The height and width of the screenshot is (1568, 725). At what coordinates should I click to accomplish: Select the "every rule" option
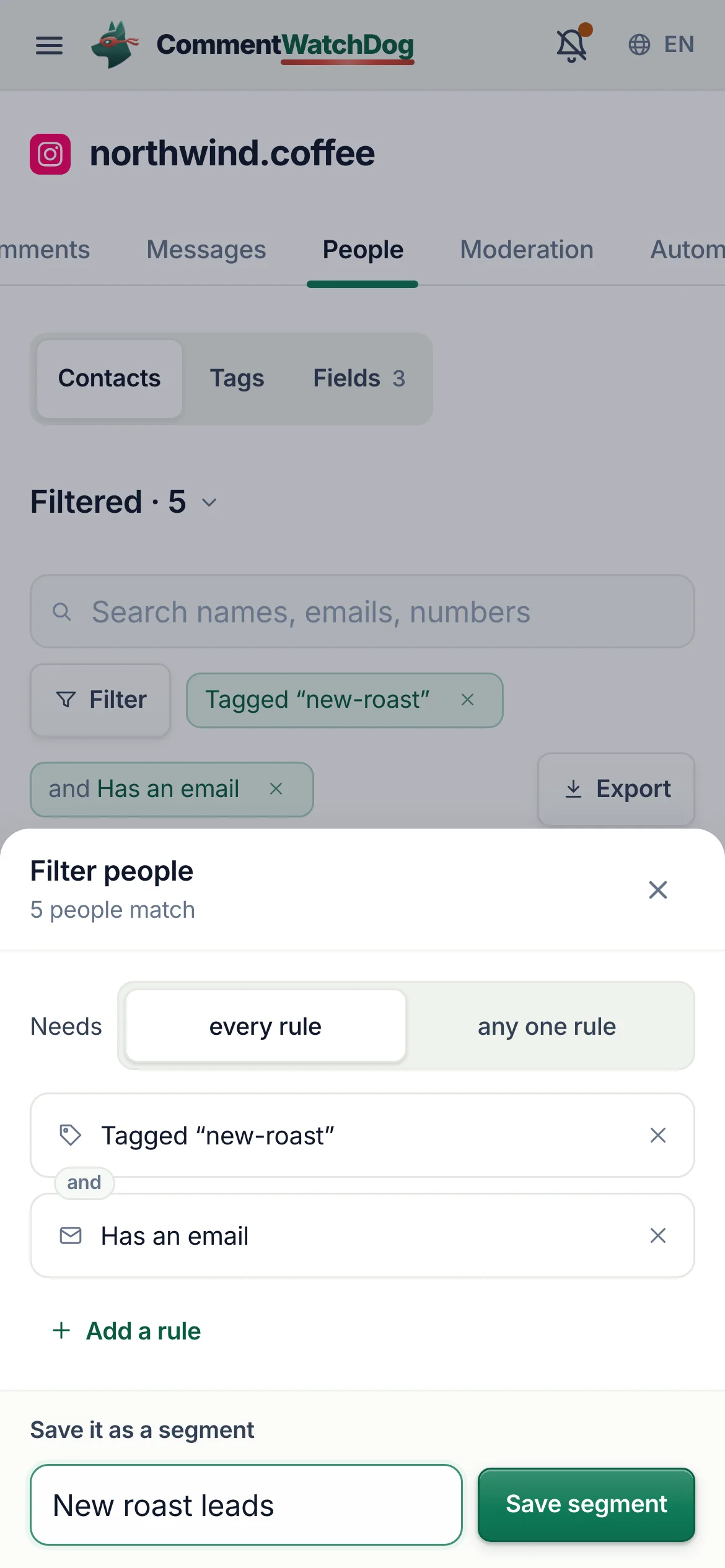click(265, 1027)
